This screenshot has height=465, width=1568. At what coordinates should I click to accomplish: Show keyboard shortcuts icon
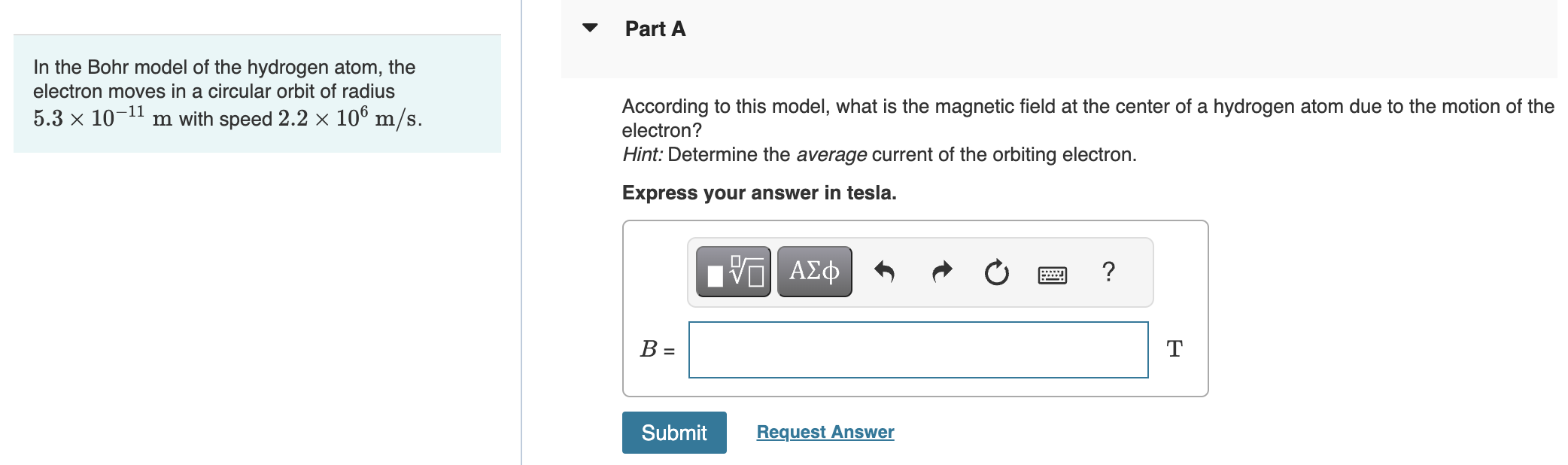tap(1052, 275)
